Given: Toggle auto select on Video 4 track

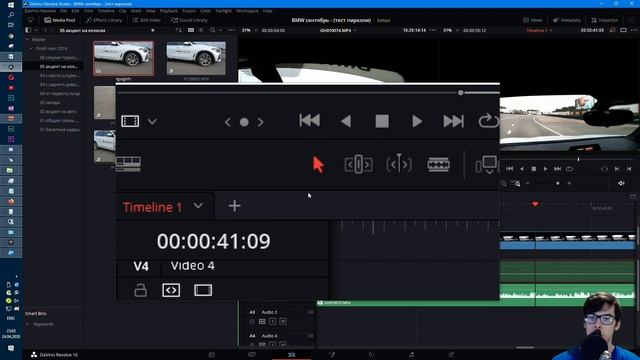Looking at the screenshot, I should point(171,290).
